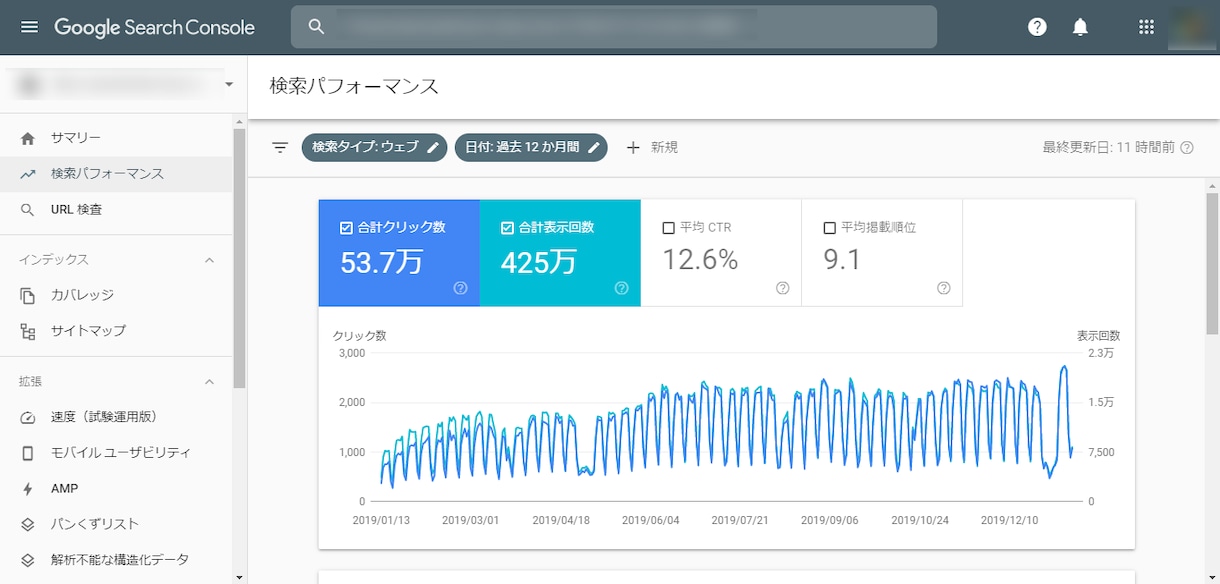1220x584 pixels.
Task: Click the 53.7万 total clicks value
Action: 381,262
